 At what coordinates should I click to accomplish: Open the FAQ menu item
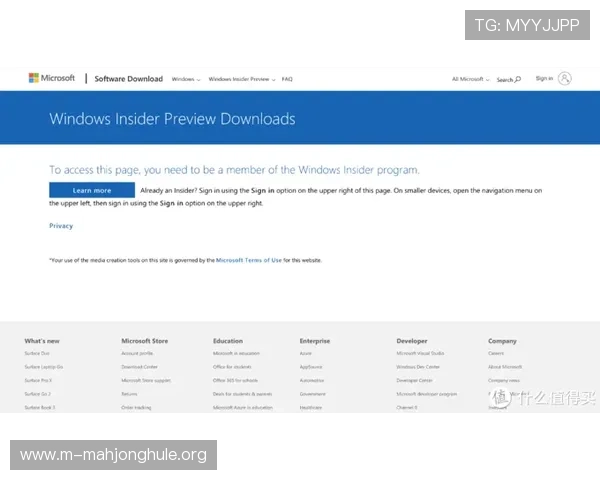pos(287,79)
